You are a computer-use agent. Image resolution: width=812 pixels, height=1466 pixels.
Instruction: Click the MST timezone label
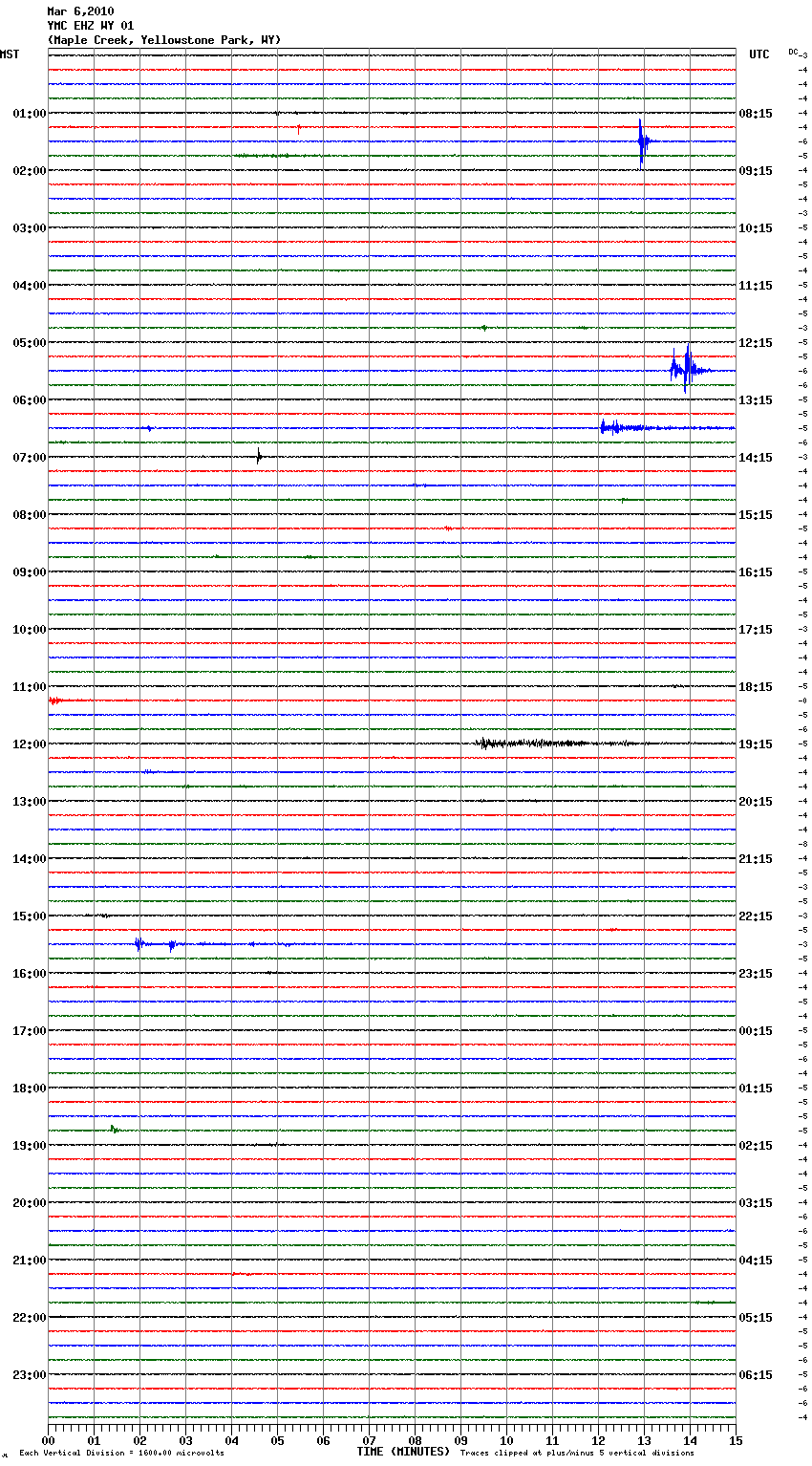point(10,54)
